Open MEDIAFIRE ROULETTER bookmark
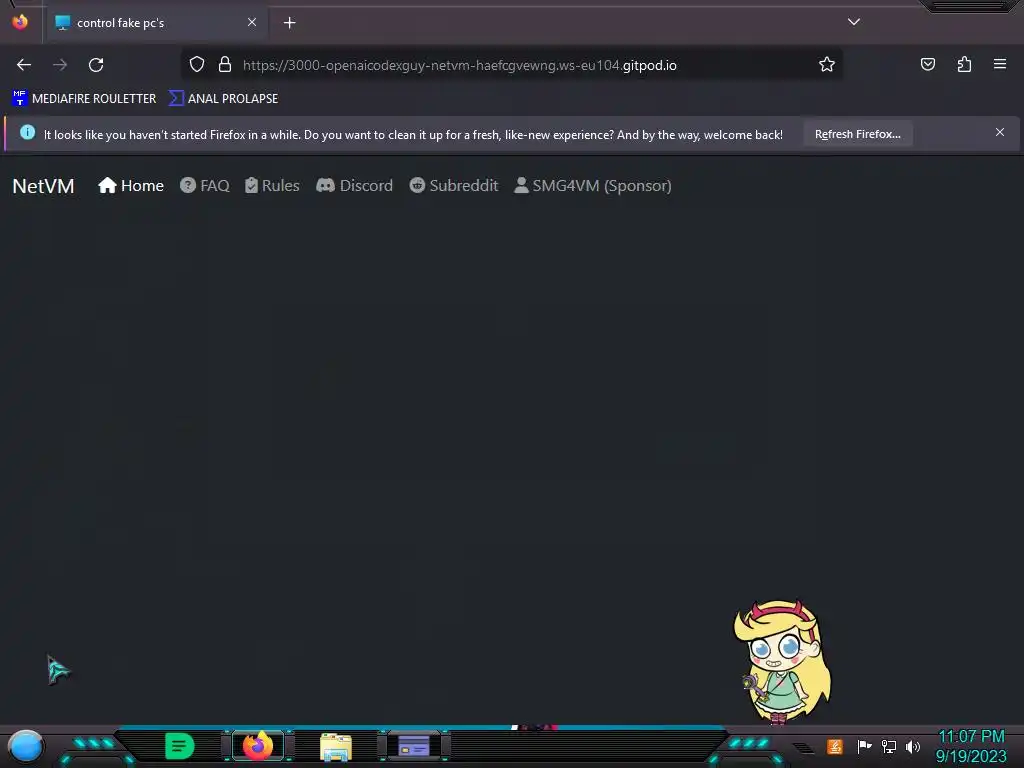The height and width of the screenshot is (768, 1024). pos(84,99)
